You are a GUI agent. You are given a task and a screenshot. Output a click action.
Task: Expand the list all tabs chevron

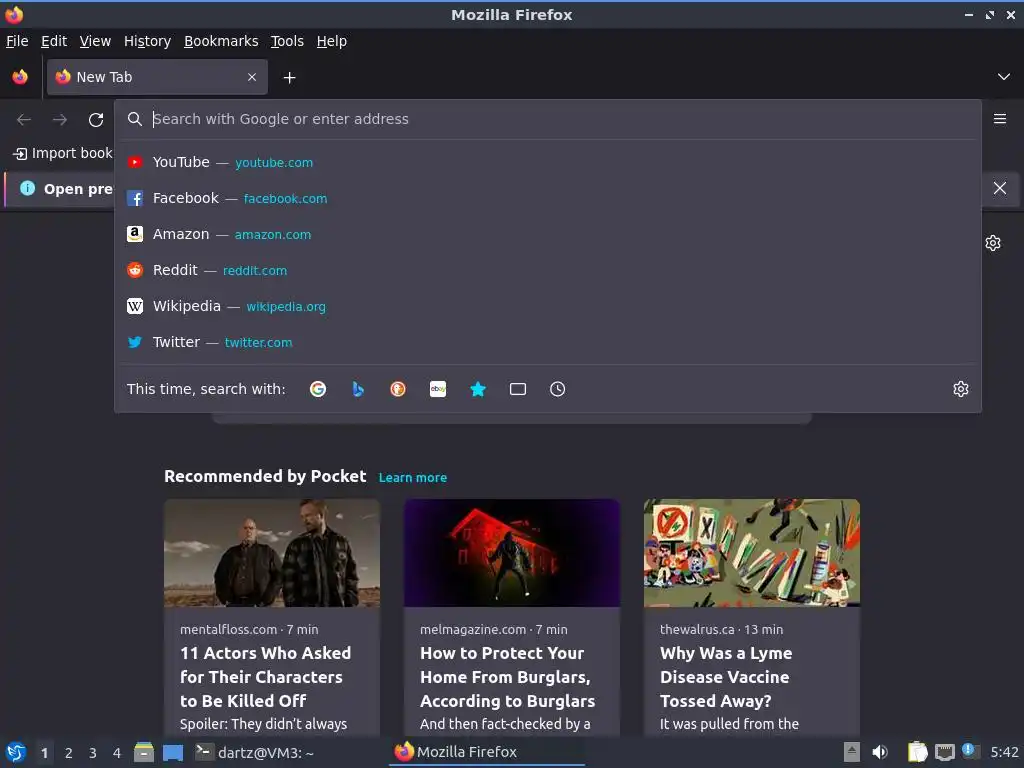coord(1004,77)
